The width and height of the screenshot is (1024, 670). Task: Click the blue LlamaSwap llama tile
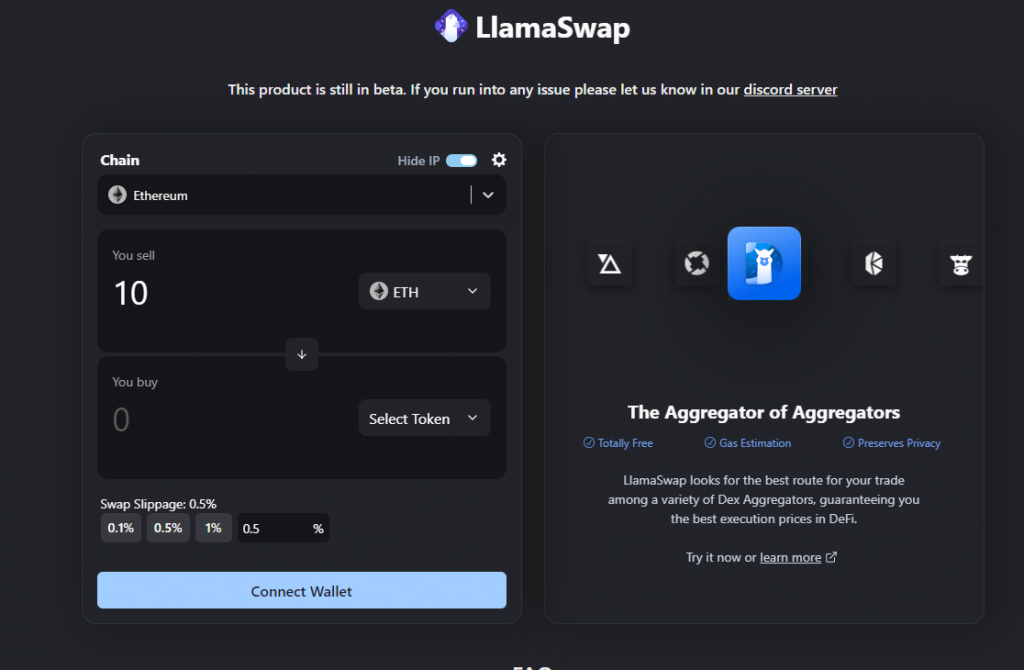(764, 263)
